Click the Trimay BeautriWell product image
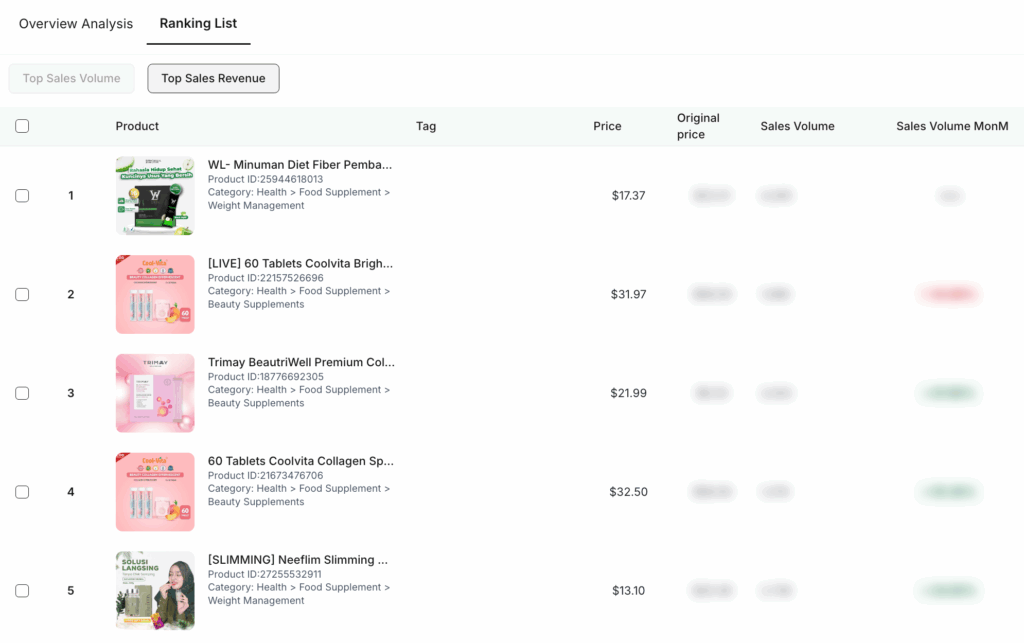Viewport: 1024px width, 643px height. [155, 393]
